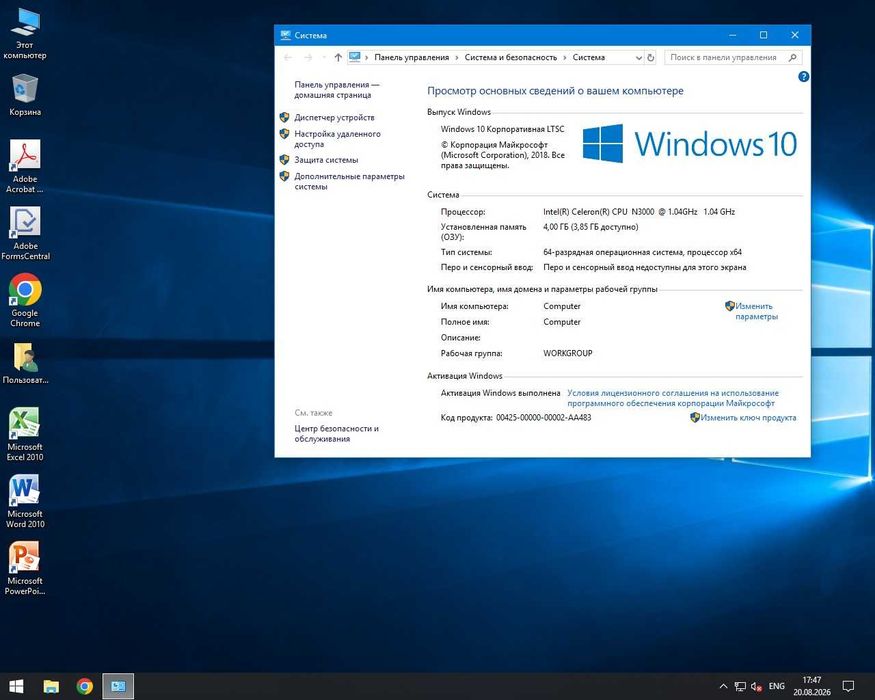Go back with the back arrow
The height and width of the screenshot is (700, 875).
click(x=288, y=57)
